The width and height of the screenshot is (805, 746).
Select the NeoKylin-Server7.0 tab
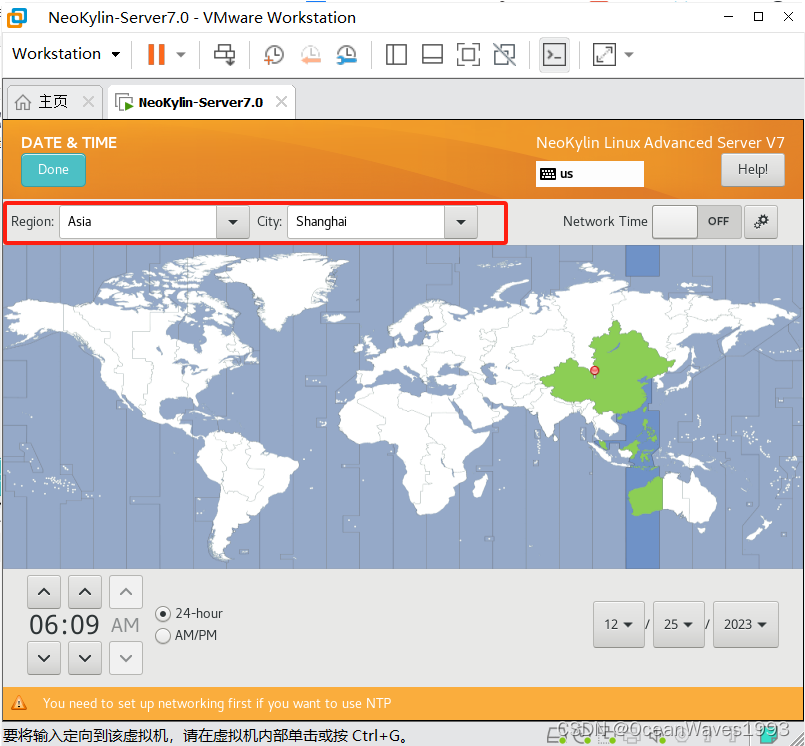pos(201,102)
